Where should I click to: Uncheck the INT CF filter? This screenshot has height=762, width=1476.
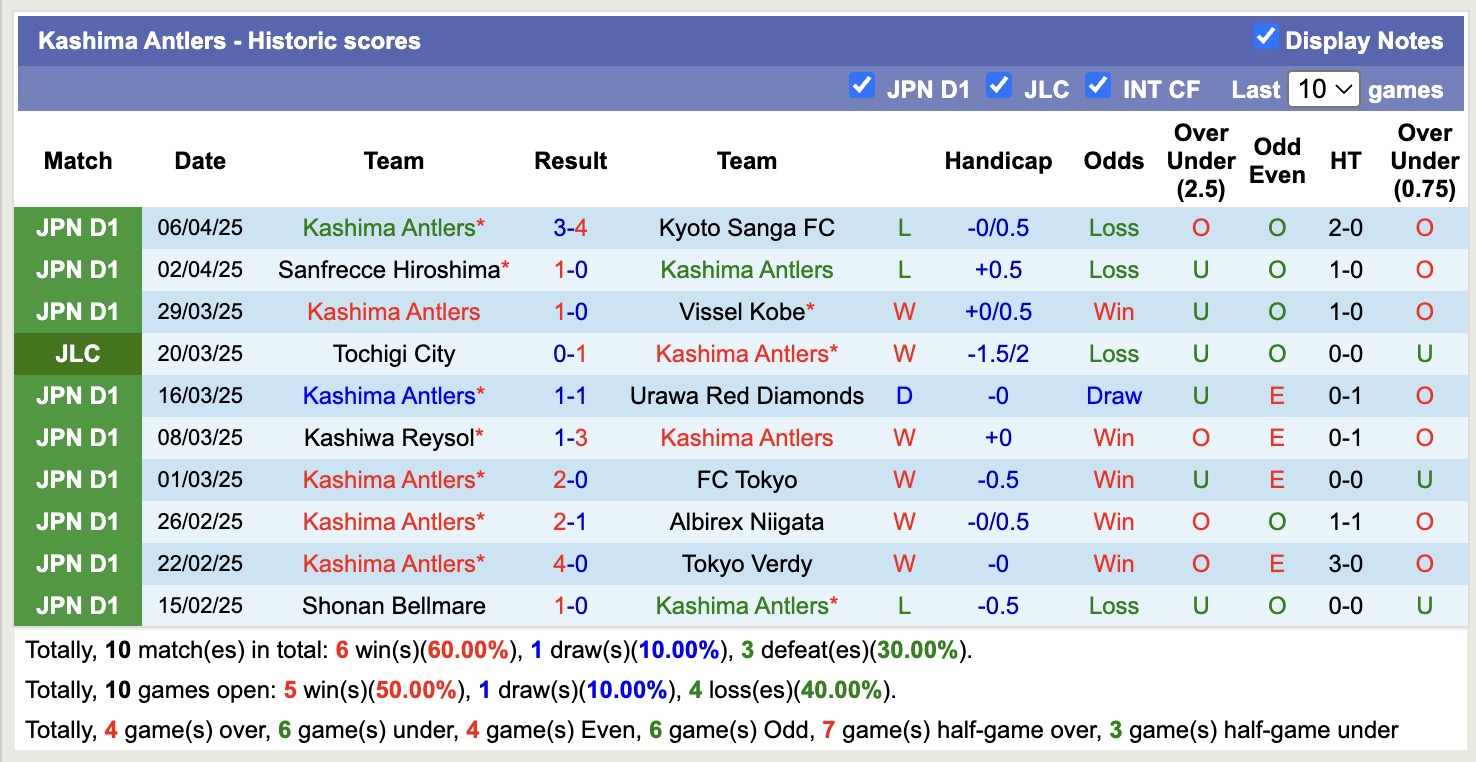(1097, 86)
